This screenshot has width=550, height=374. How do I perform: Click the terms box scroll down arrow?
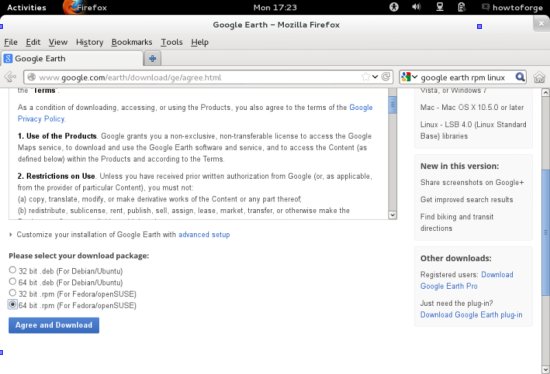click(x=393, y=215)
